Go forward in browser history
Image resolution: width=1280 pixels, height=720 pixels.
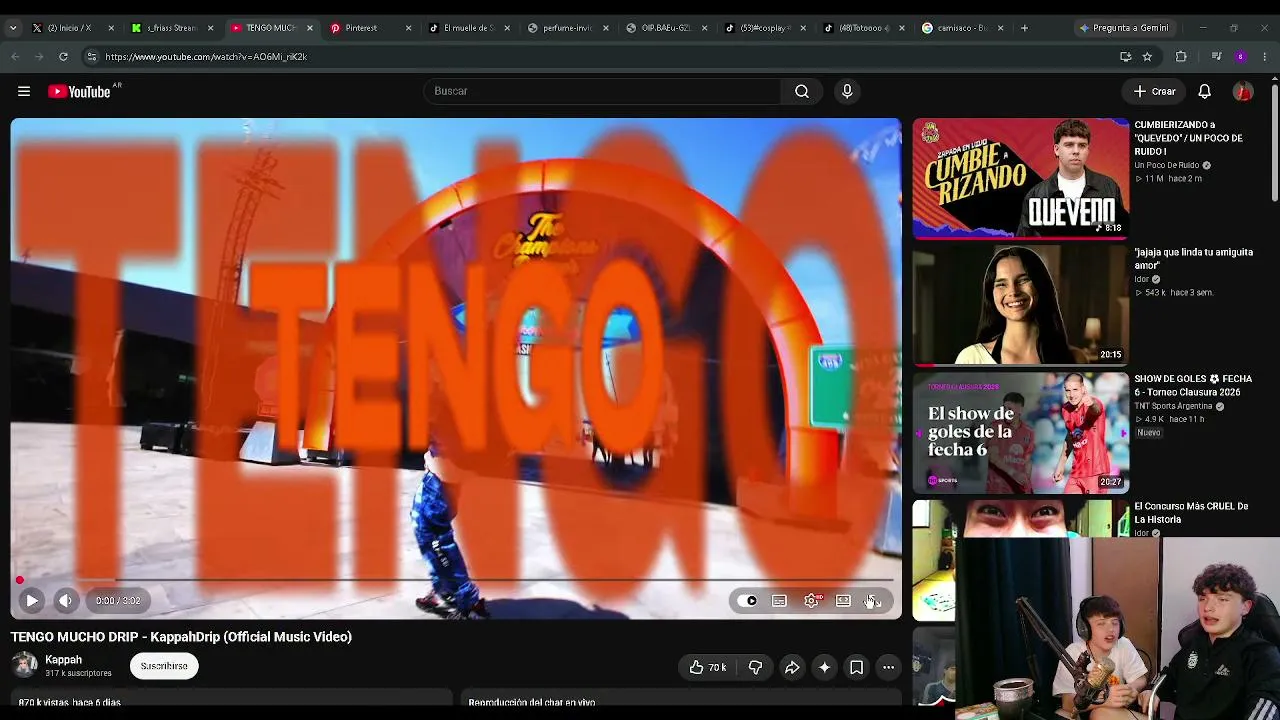[39, 57]
